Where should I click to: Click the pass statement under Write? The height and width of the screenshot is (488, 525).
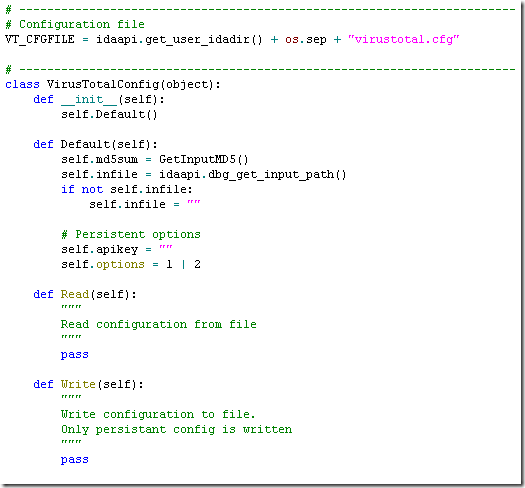click(x=75, y=459)
